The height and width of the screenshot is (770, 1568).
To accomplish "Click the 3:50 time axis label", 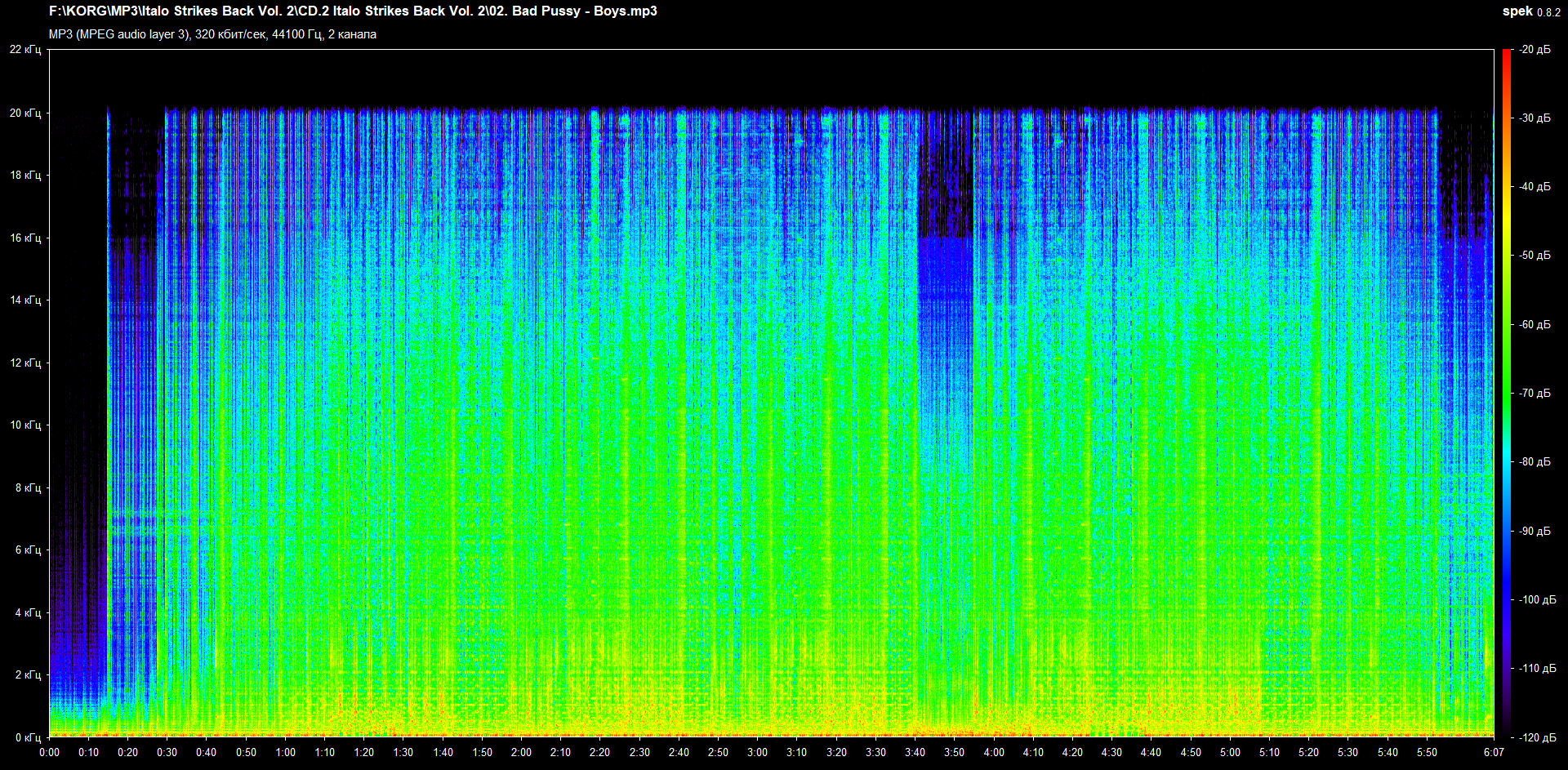I will pyautogui.click(x=954, y=752).
